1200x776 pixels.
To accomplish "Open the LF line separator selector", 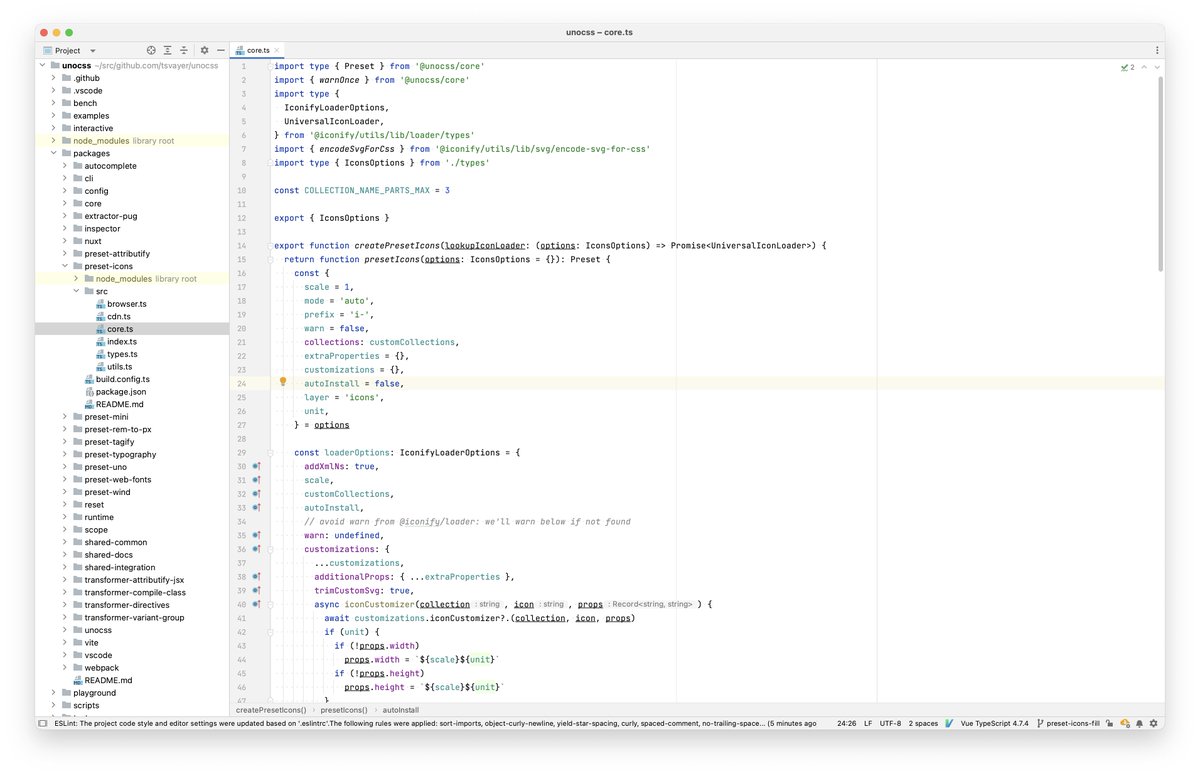I will (868, 723).
